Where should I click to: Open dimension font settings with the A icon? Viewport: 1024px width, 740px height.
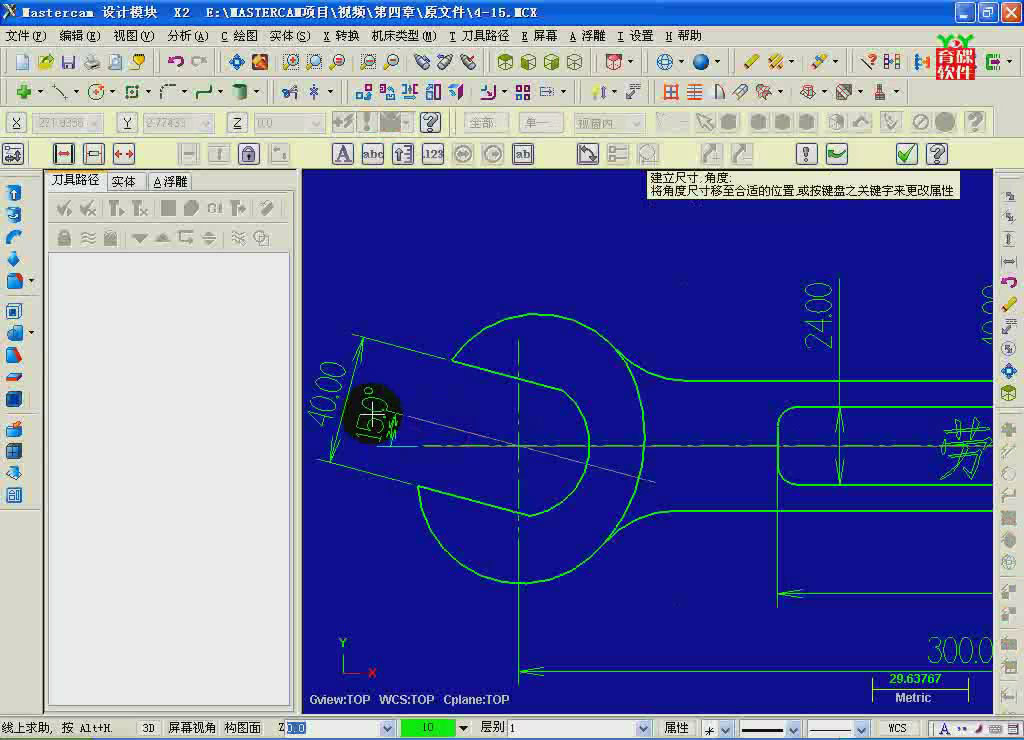[343, 154]
